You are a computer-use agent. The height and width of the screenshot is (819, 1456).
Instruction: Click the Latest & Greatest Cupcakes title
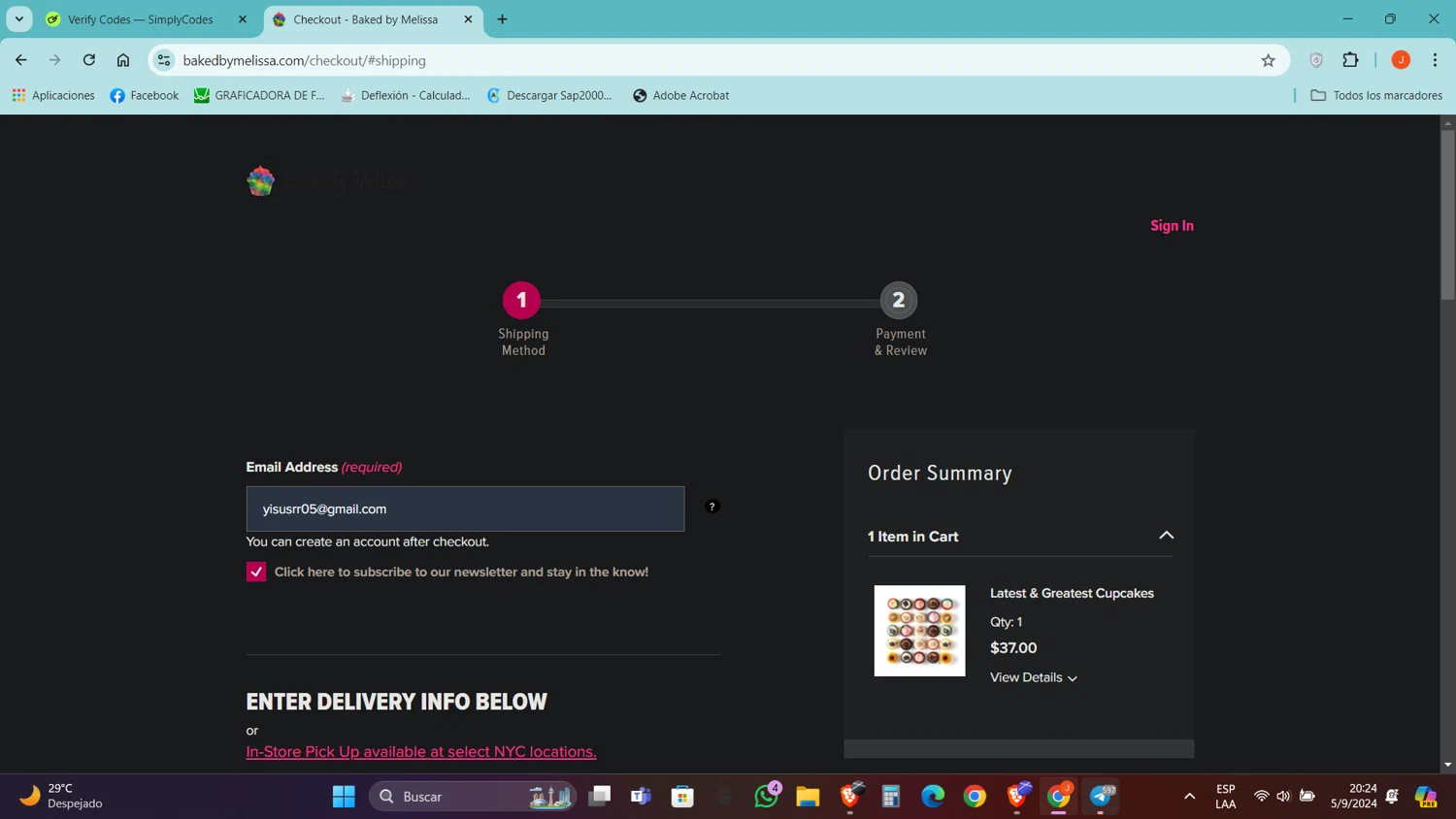(1072, 593)
